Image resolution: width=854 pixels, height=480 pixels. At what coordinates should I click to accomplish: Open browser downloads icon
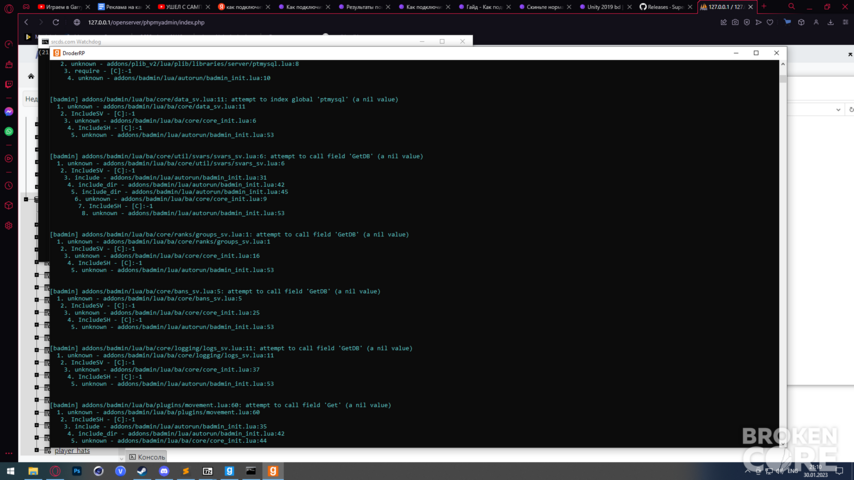point(831,22)
